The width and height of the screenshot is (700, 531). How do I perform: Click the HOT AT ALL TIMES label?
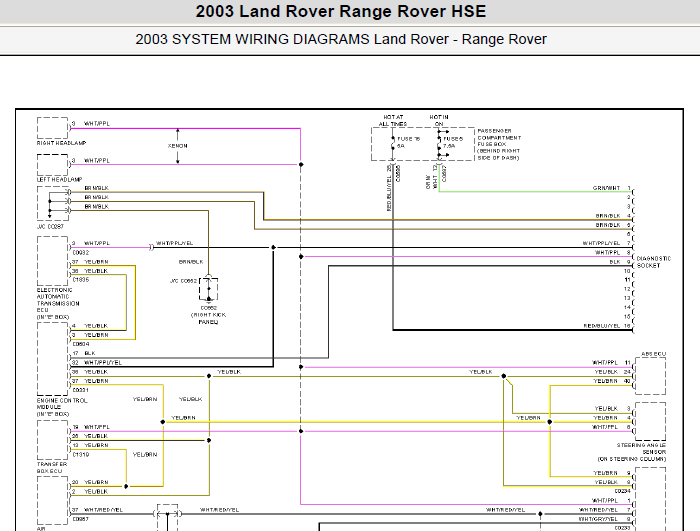point(393,121)
